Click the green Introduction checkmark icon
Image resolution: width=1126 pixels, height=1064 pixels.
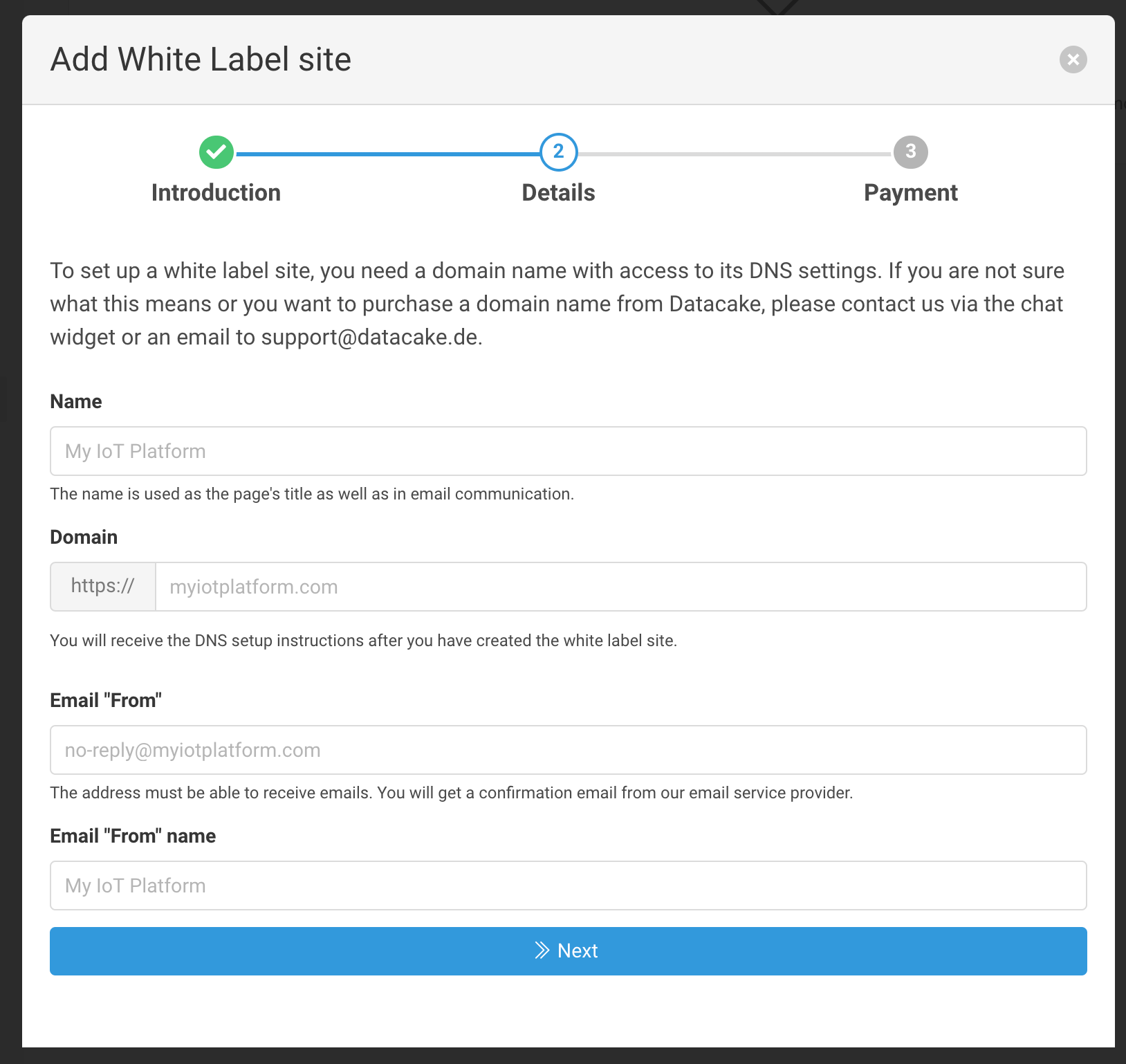[x=216, y=152]
